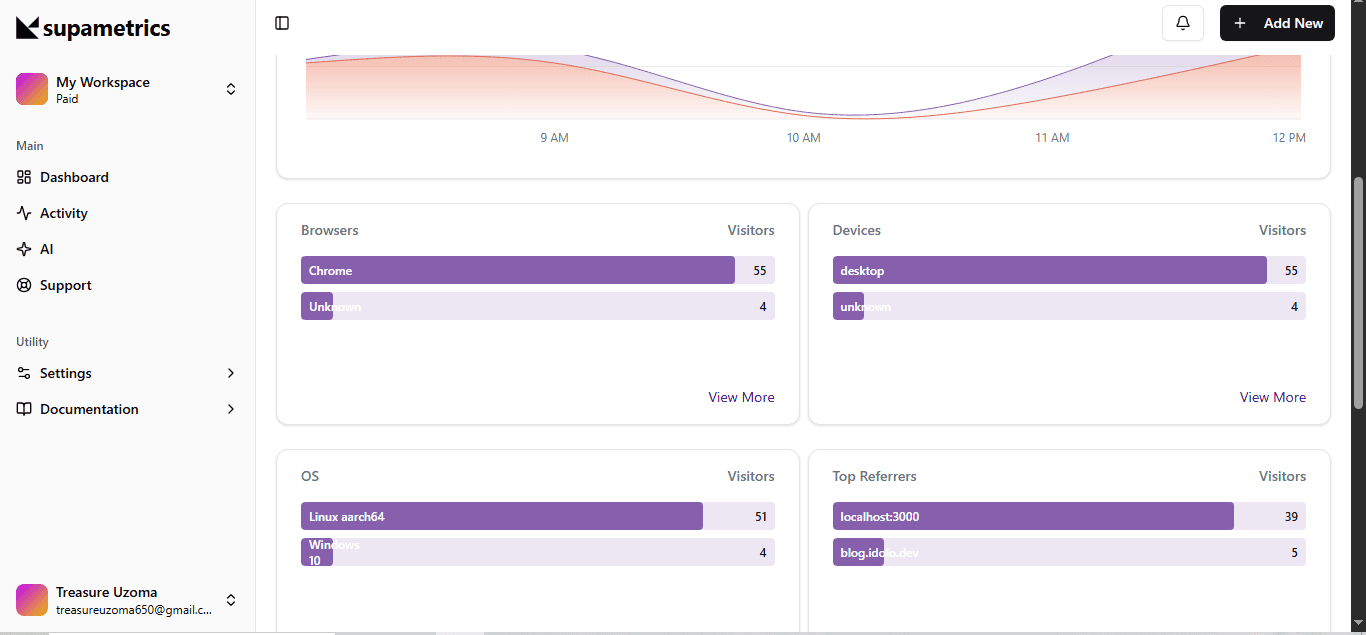Viewport: 1366px width, 635px height.
Task: Select the desktop bar in Devices
Action: click(x=1049, y=270)
